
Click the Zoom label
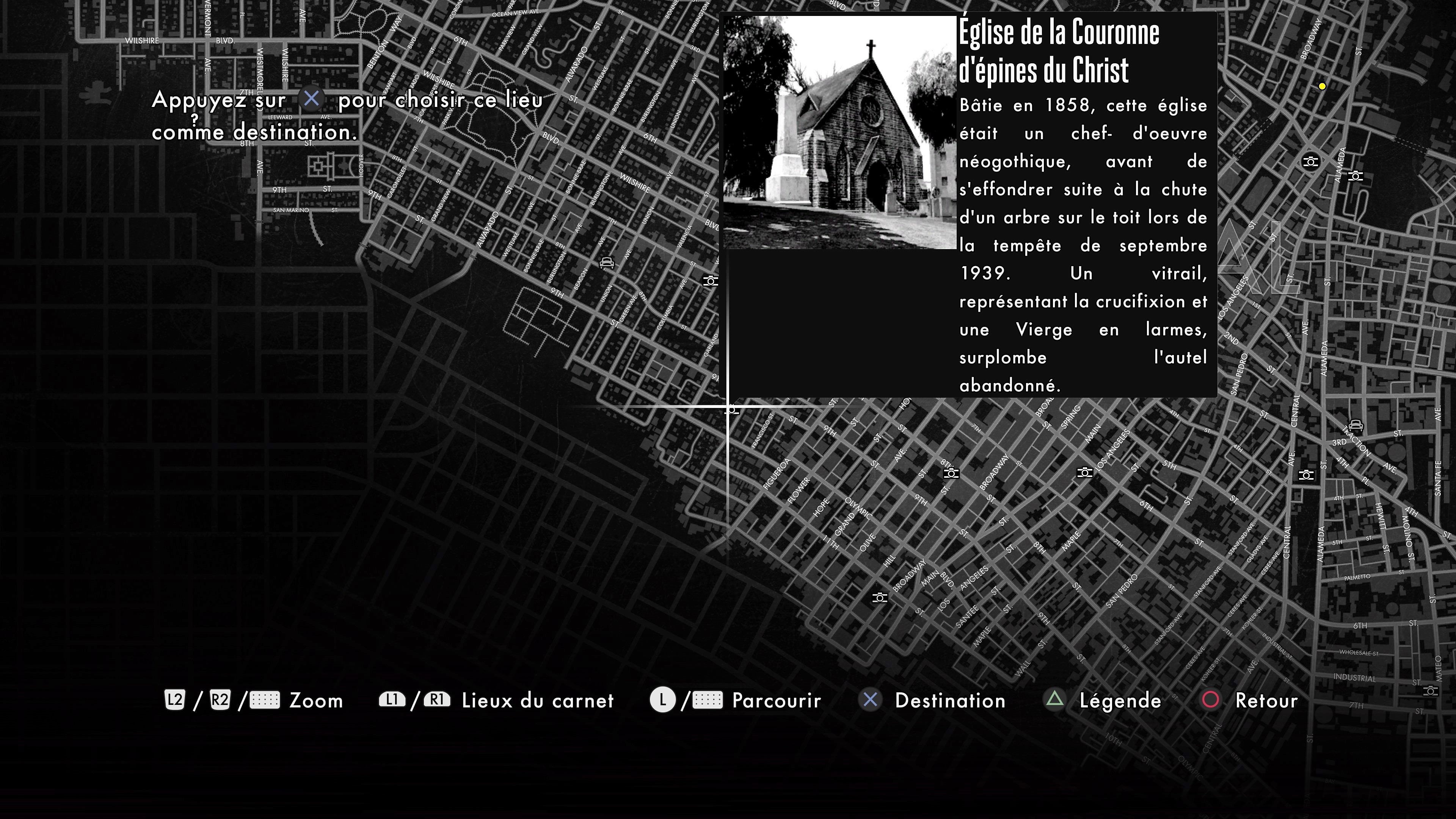pos(316,700)
